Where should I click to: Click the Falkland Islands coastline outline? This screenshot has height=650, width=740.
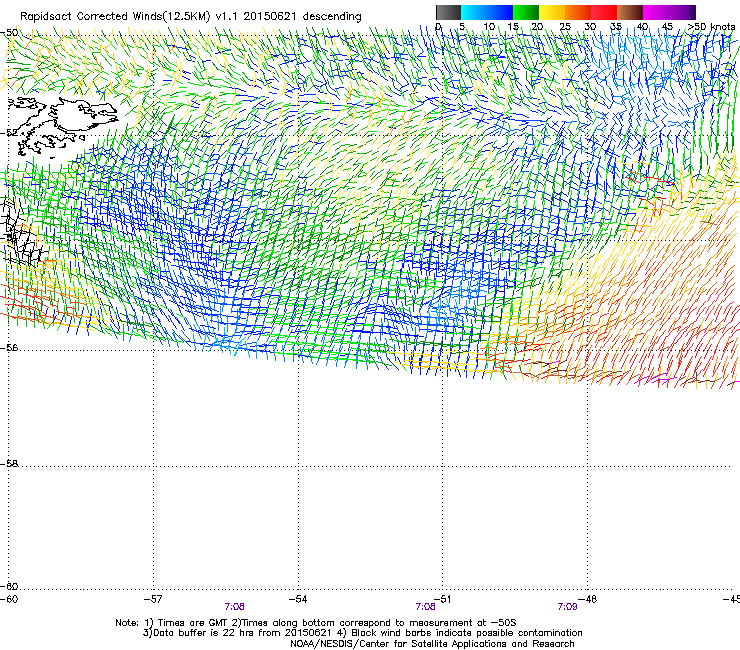pyautogui.click(x=61, y=125)
